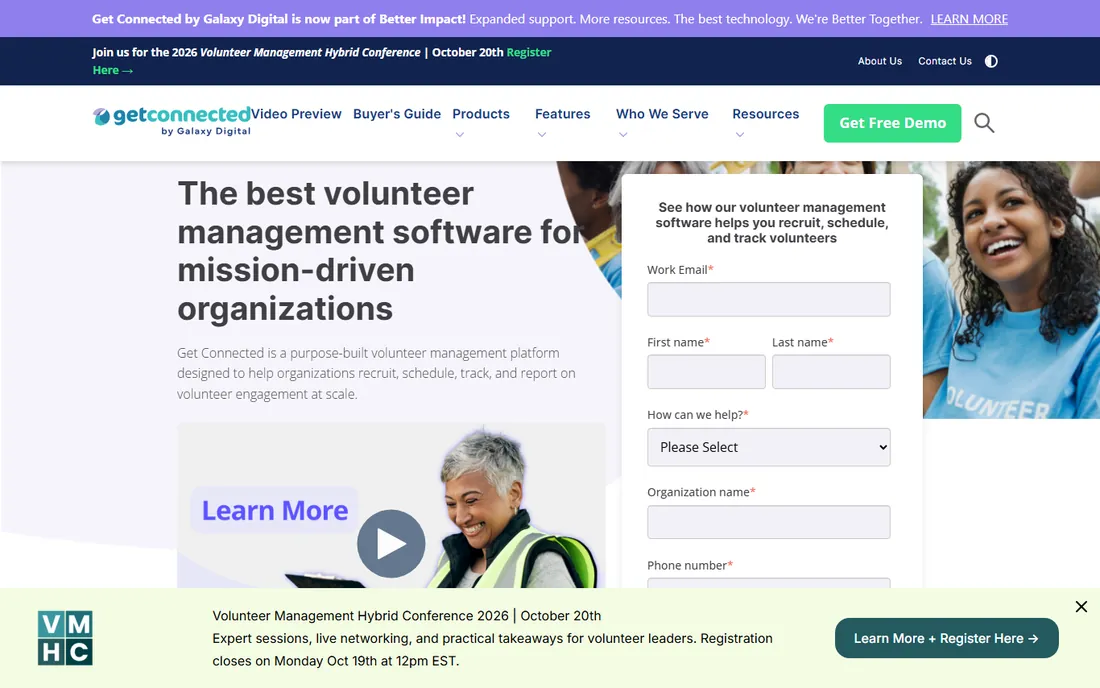Click the headline "The best volunteer management software"
This screenshot has width=1100, height=688.
pyautogui.click(x=382, y=251)
